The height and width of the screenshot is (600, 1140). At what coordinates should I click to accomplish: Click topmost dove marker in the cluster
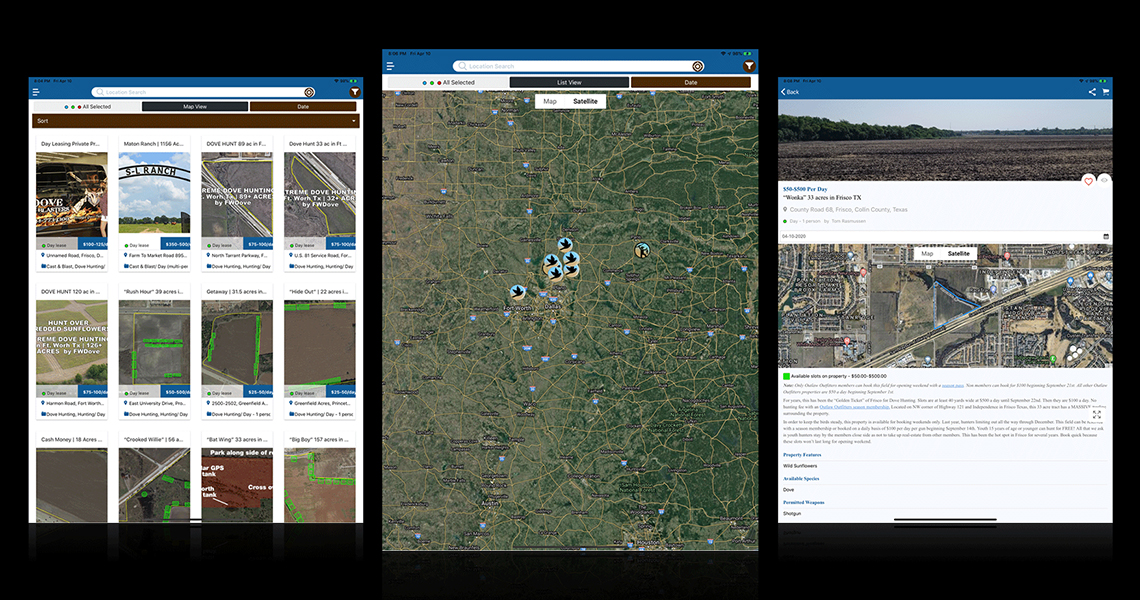(564, 244)
